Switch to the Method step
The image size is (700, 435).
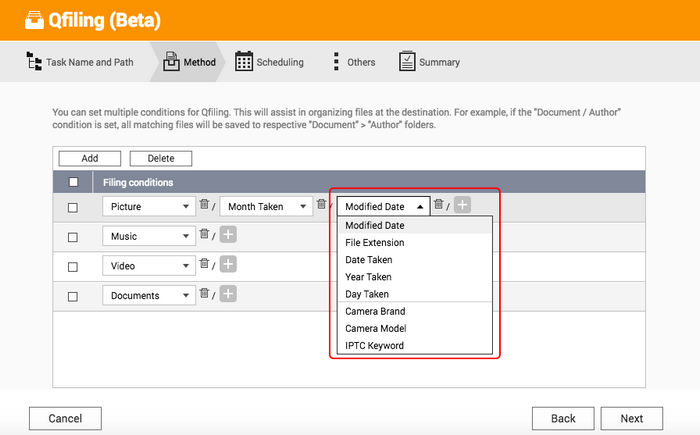click(189, 62)
